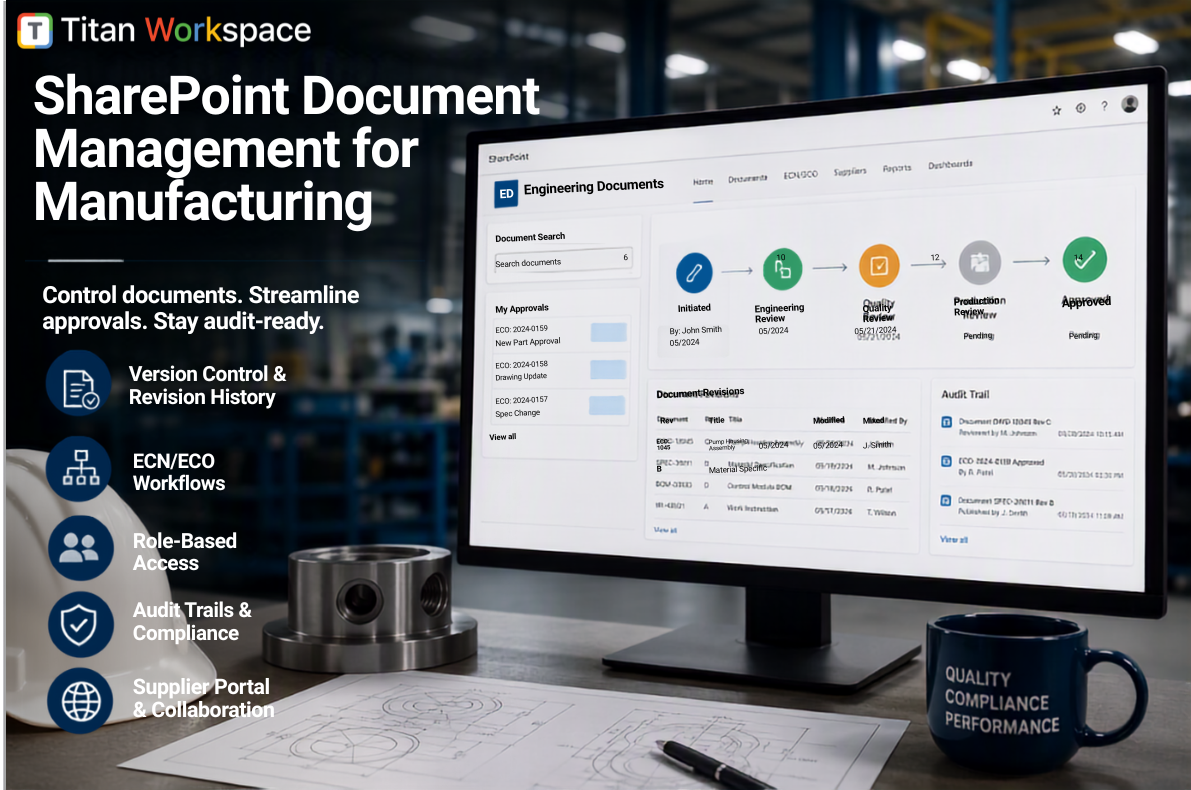Select the orange Quality Review step icon

click(x=879, y=265)
